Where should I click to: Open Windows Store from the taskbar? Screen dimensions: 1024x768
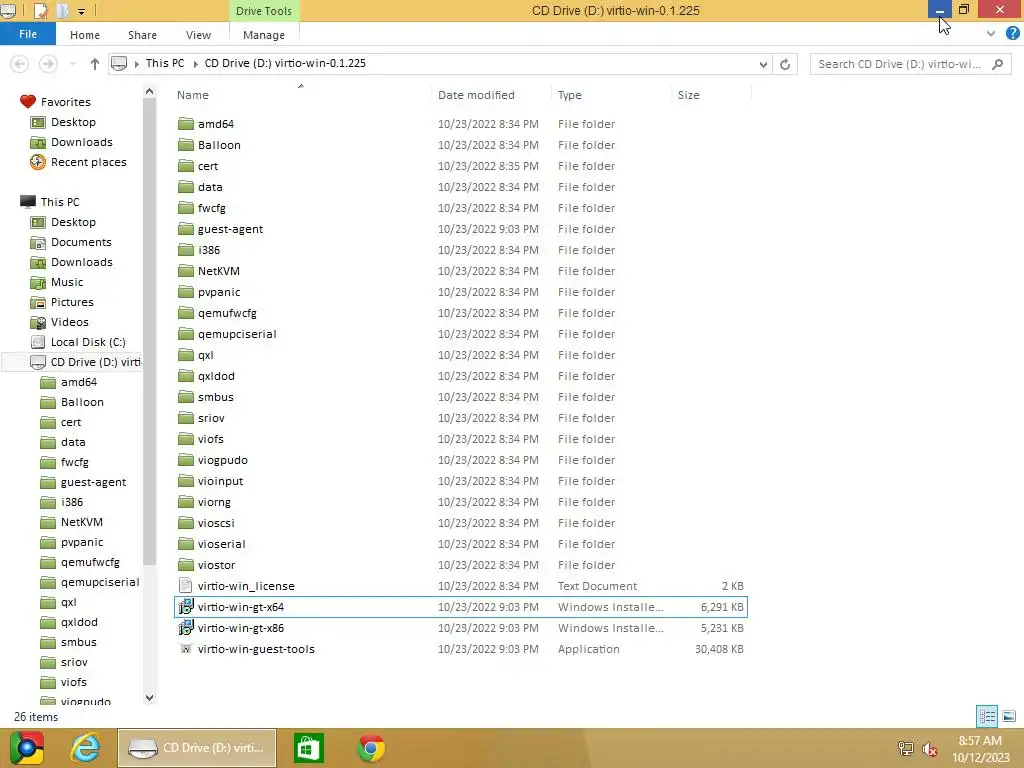click(x=309, y=748)
